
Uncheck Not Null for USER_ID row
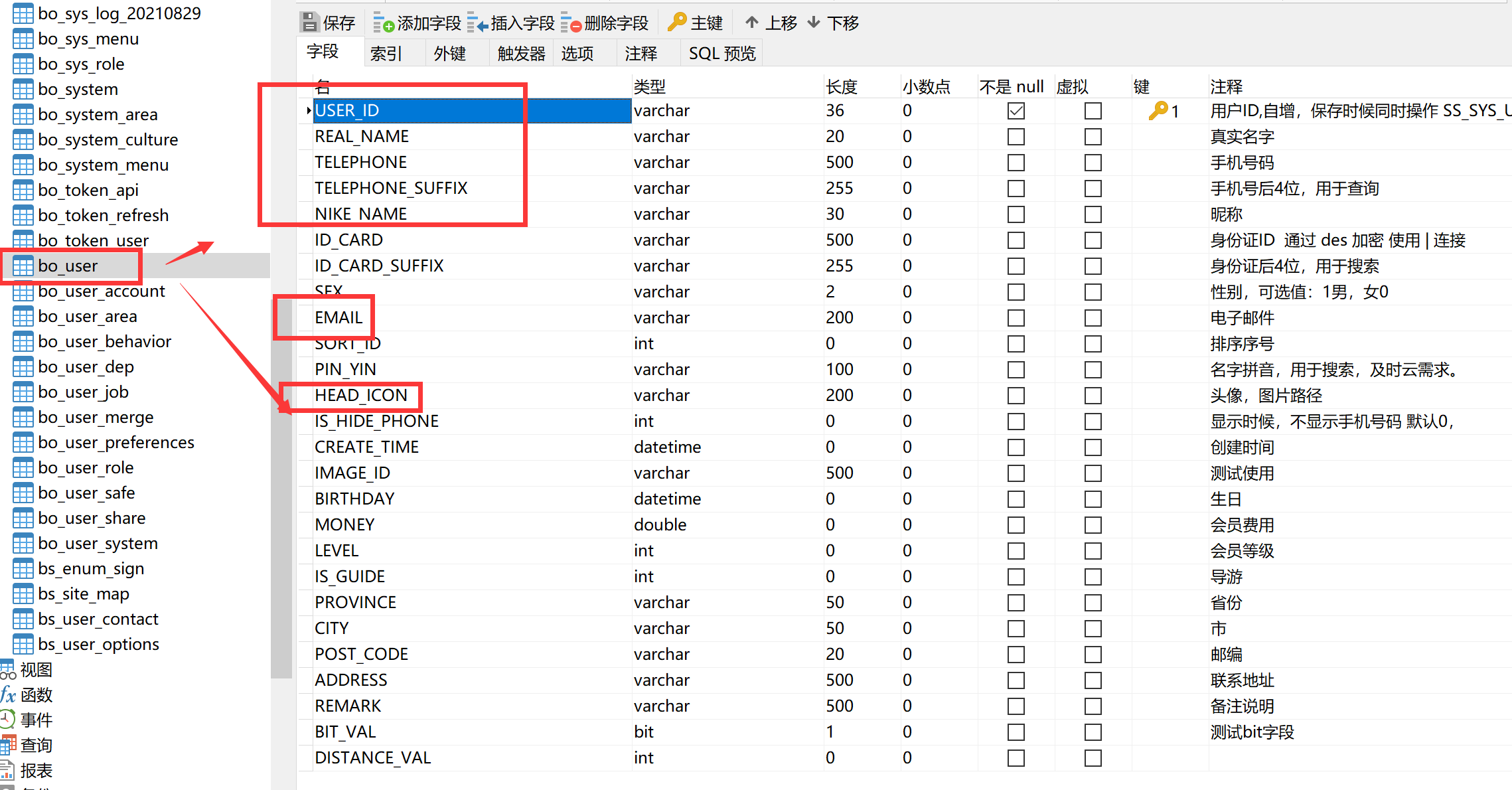pos(1016,111)
